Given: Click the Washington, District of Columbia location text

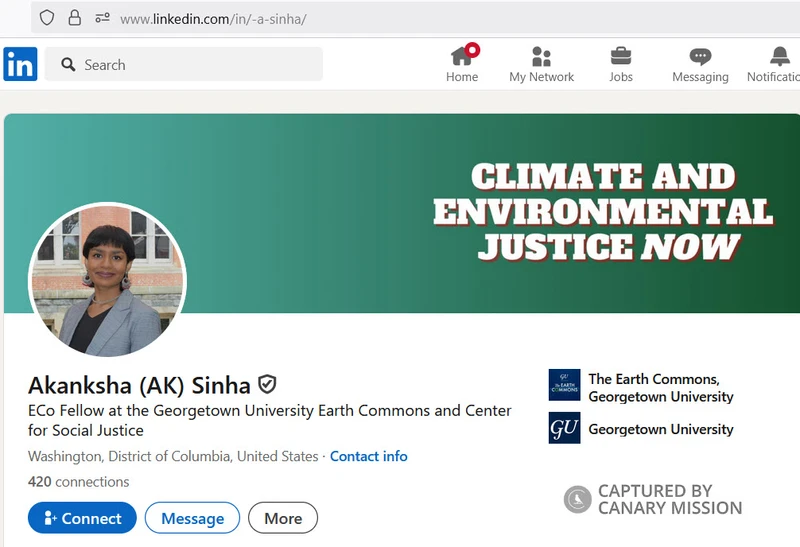Looking at the screenshot, I should click(173, 456).
